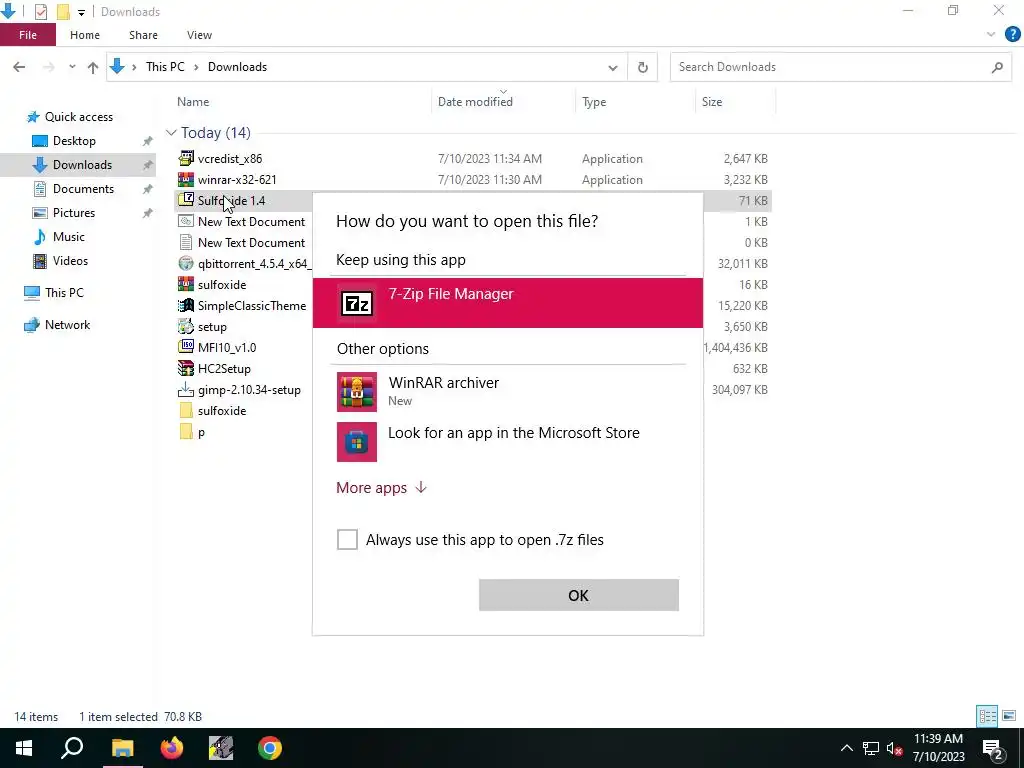Click Downloads in address breadcrumb

(x=237, y=67)
